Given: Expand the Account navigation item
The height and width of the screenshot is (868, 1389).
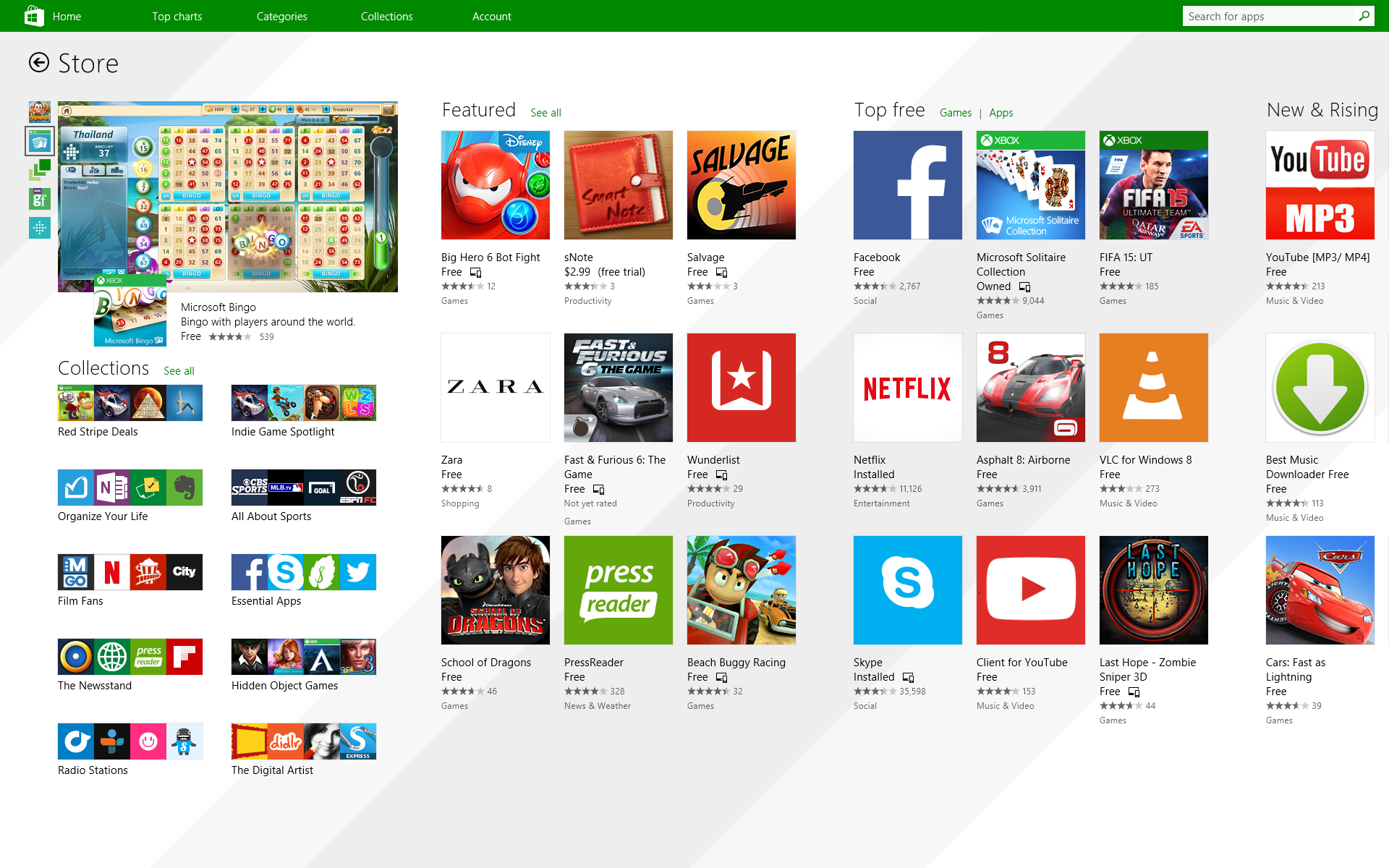Looking at the screenshot, I should [492, 15].
